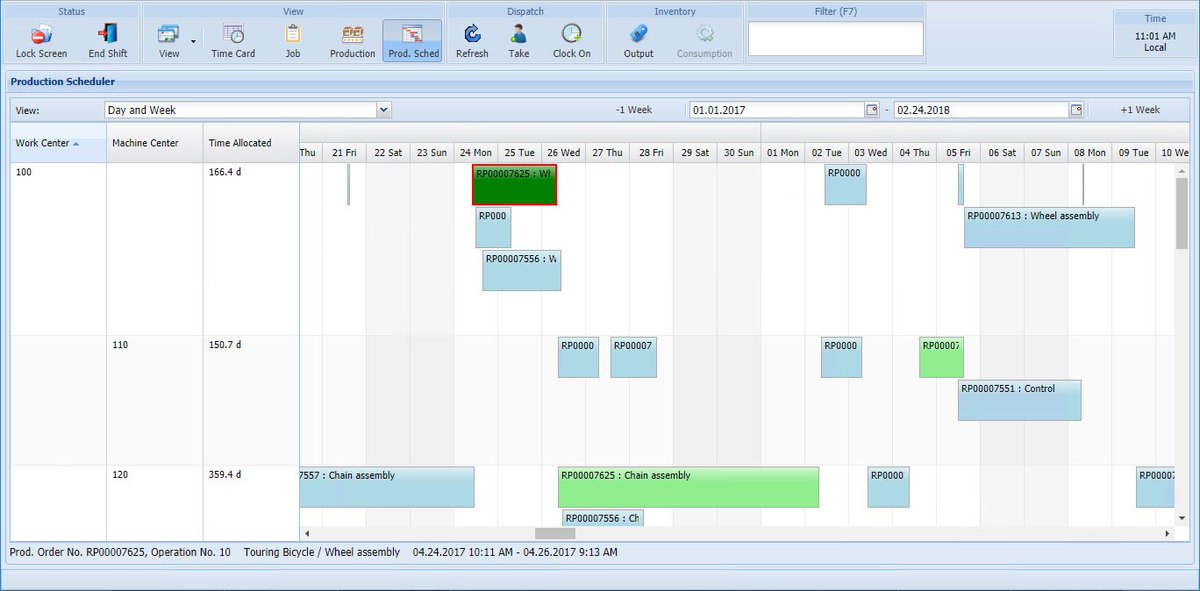Select the 7557 : Chain assembly bar
Screen dimensions: 1200x591
coord(387,487)
